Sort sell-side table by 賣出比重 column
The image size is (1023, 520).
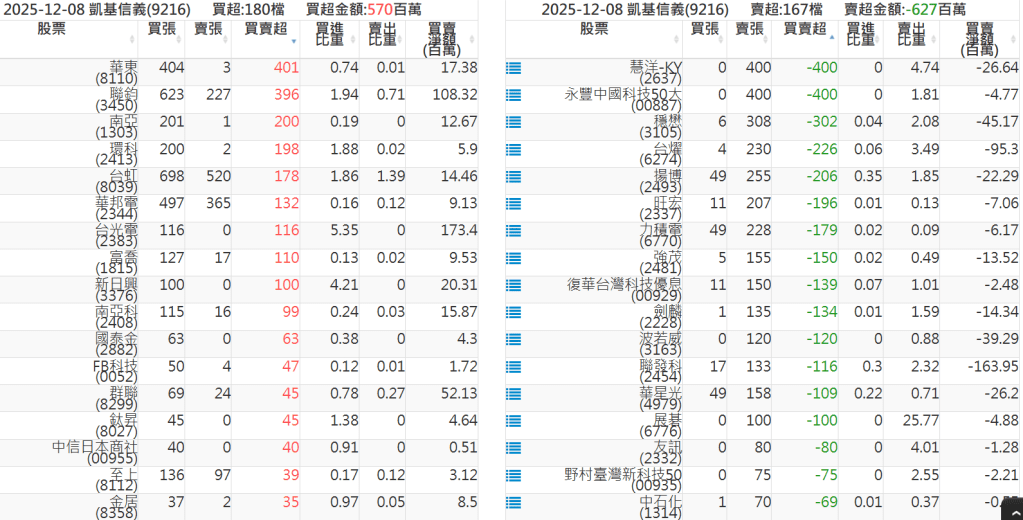pyautogui.click(x=910, y=36)
